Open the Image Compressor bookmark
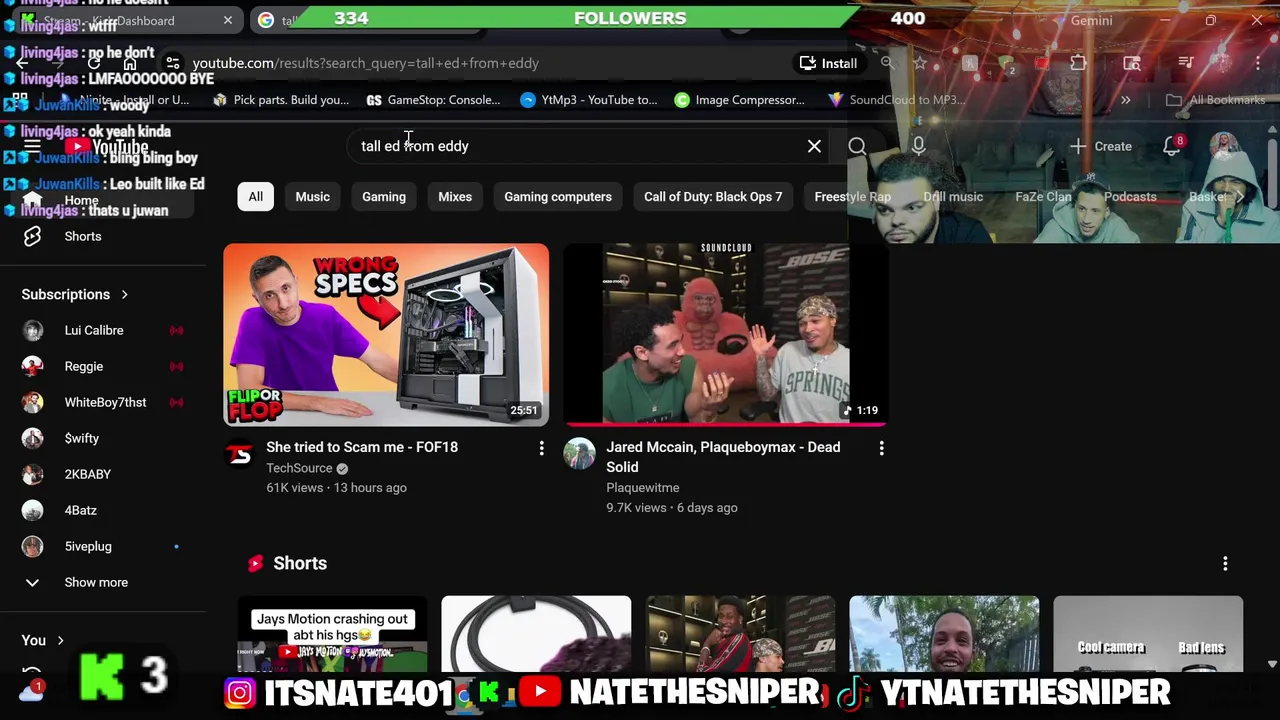Image resolution: width=1280 pixels, height=720 pixels. [739, 100]
